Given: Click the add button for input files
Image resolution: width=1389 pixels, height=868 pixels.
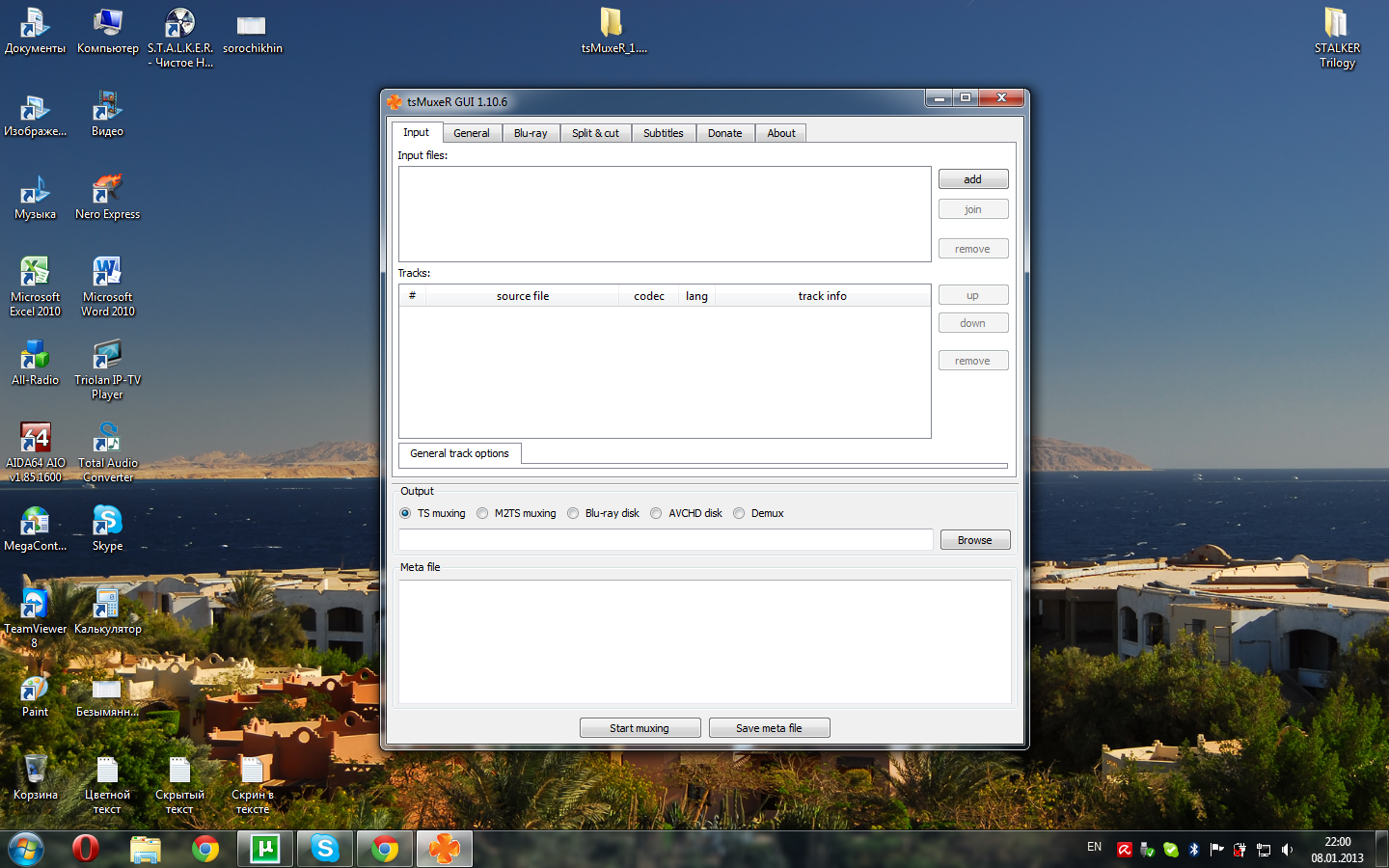Looking at the screenshot, I should tap(973, 179).
